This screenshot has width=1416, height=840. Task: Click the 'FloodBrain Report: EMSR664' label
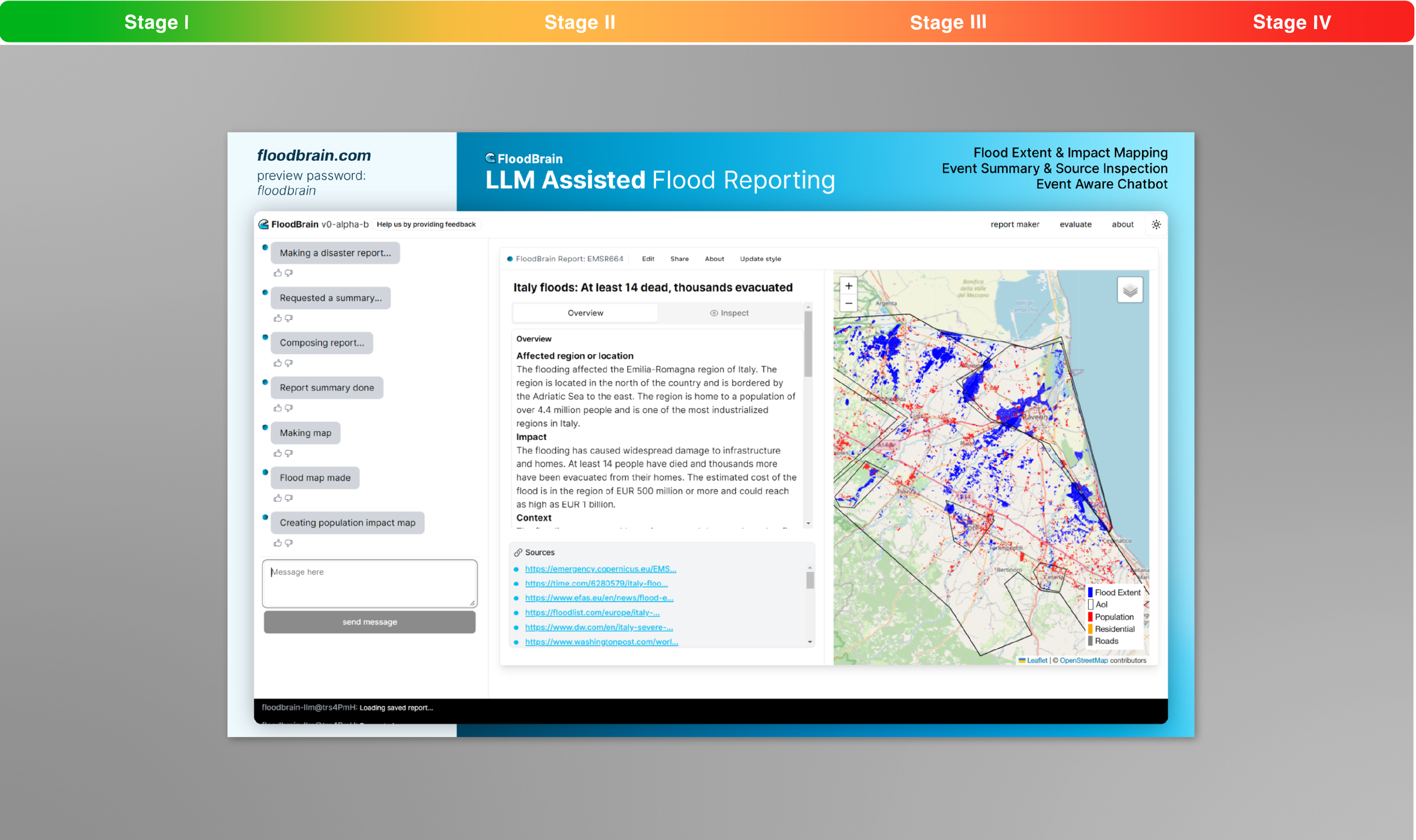click(x=569, y=259)
